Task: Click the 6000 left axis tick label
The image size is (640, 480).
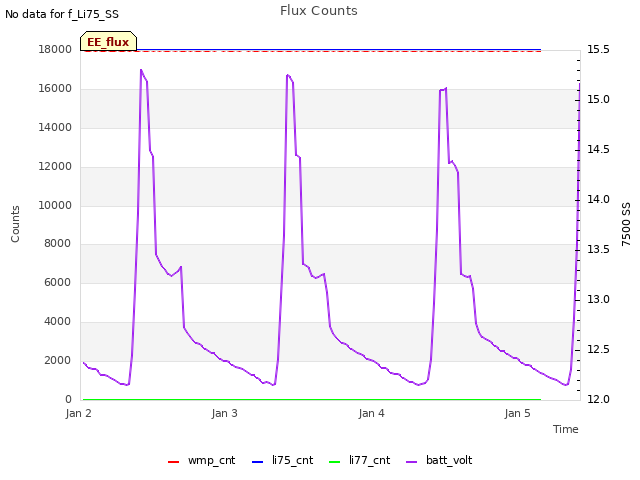Action: tap(58, 282)
